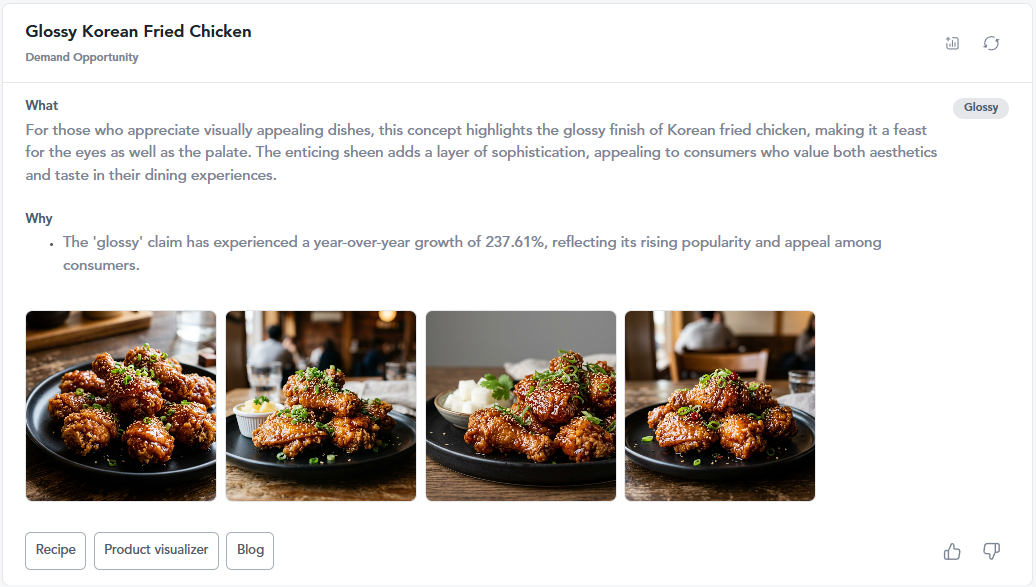Select the Blog button
Screen dimensions: 1036x587
250,550
